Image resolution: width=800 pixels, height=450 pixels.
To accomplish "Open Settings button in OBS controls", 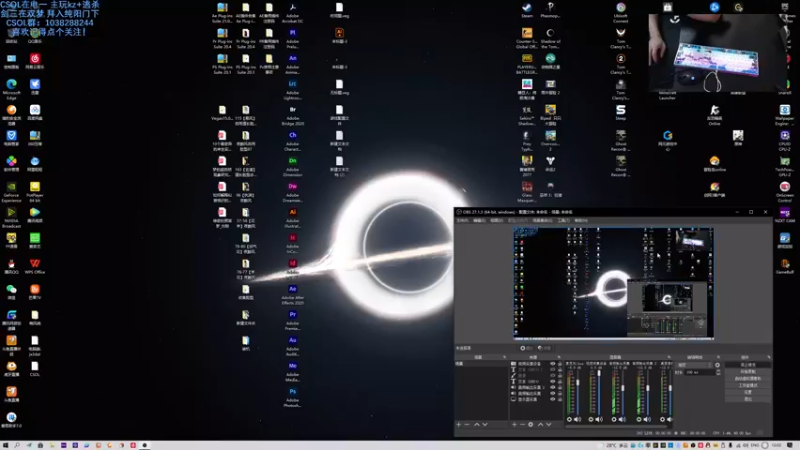I will 748,392.
